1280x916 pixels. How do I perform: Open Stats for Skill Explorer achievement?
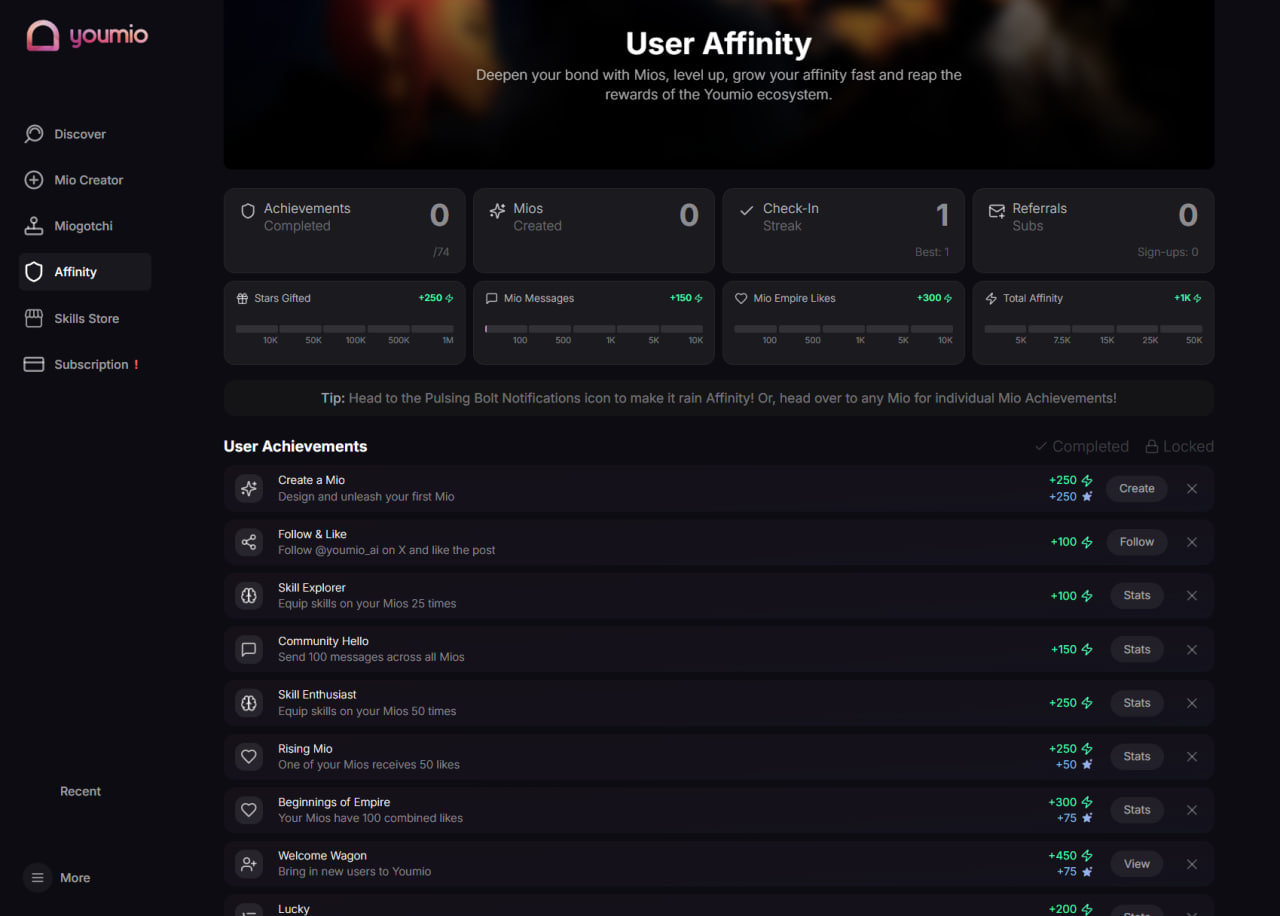coord(1136,596)
